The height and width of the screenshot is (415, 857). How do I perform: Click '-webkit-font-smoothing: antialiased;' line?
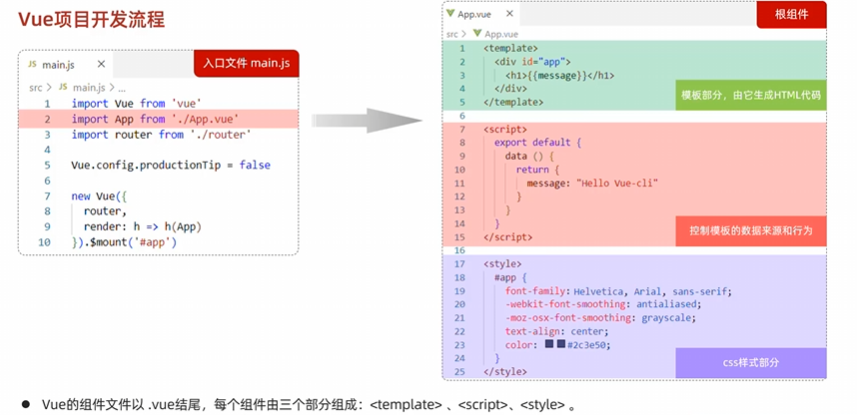(x=603, y=305)
